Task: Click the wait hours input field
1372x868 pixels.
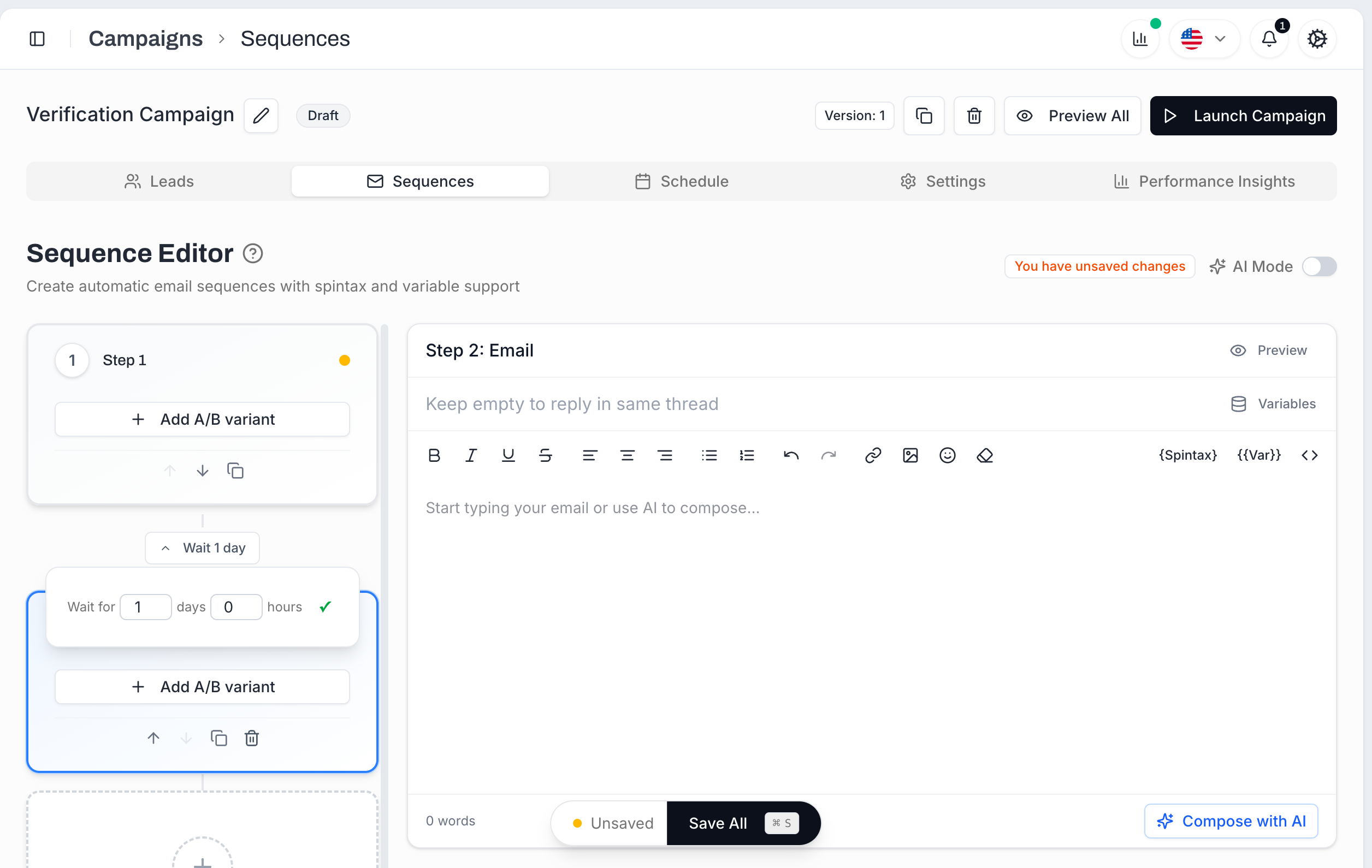Action: click(236, 607)
